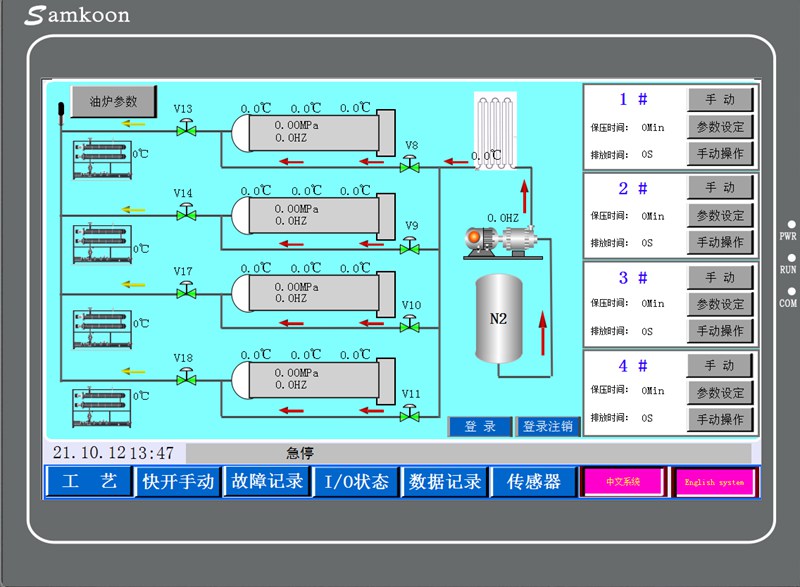The width and height of the screenshot is (800, 587).
Task: Open the I/O状态 page
Action: click(x=356, y=482)
